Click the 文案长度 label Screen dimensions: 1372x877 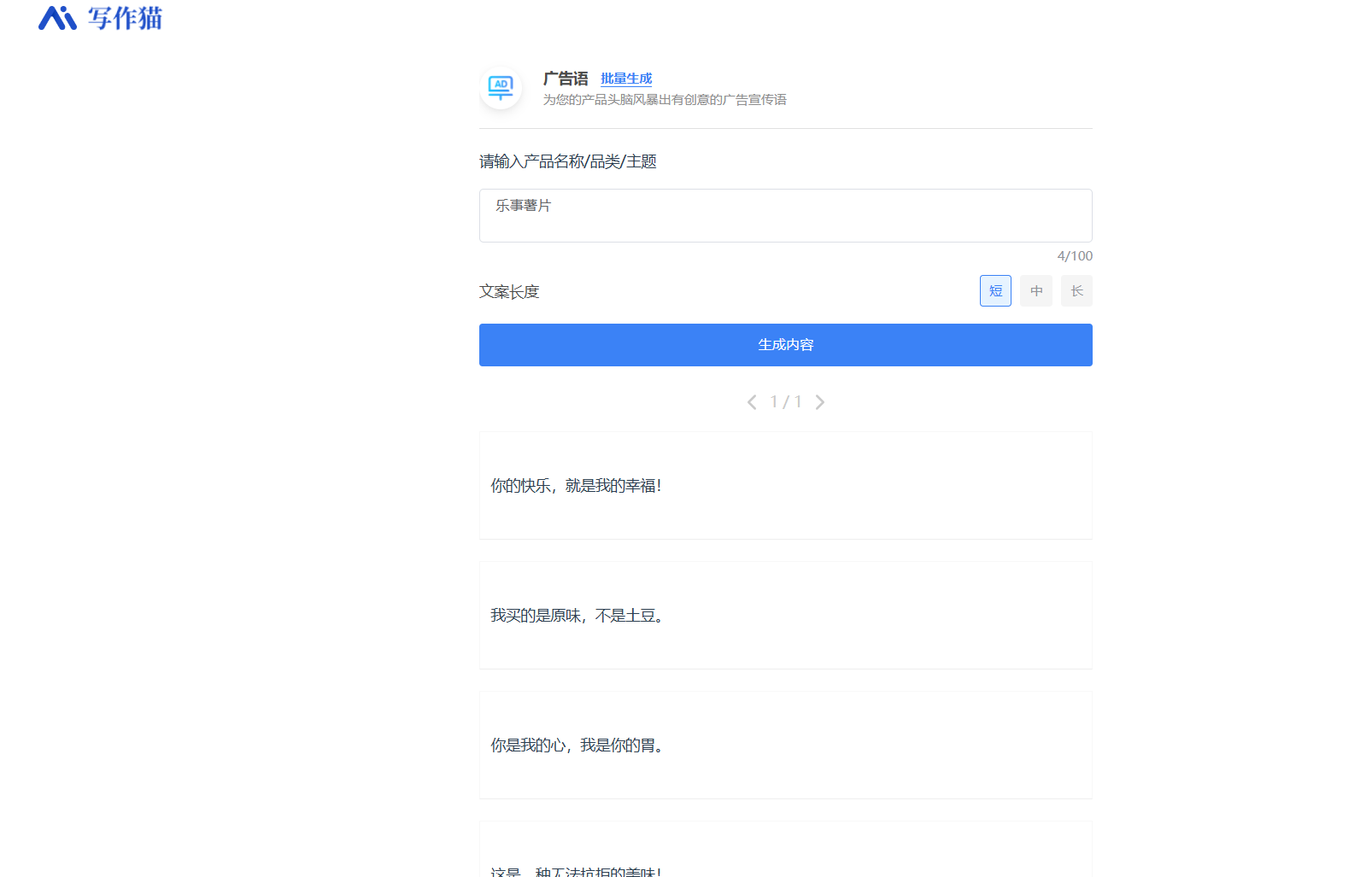click(x=509, y=292)
